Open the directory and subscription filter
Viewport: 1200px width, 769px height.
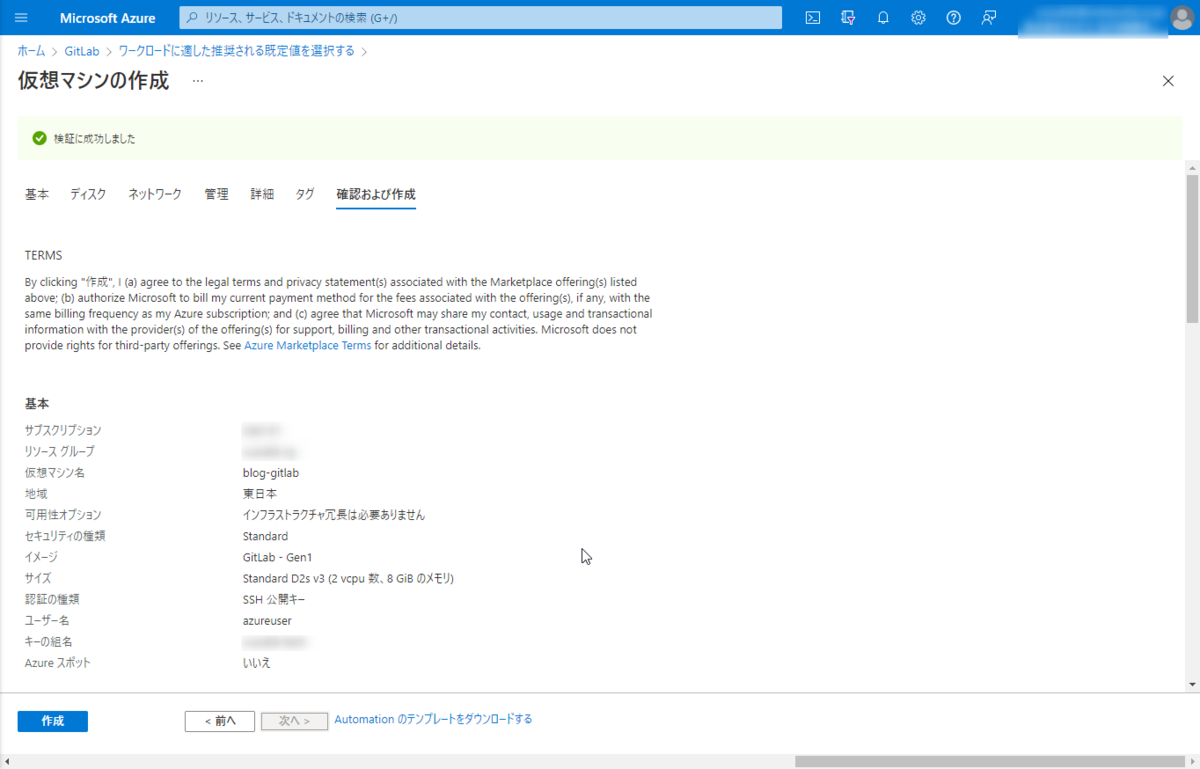[x=848, y=17]
